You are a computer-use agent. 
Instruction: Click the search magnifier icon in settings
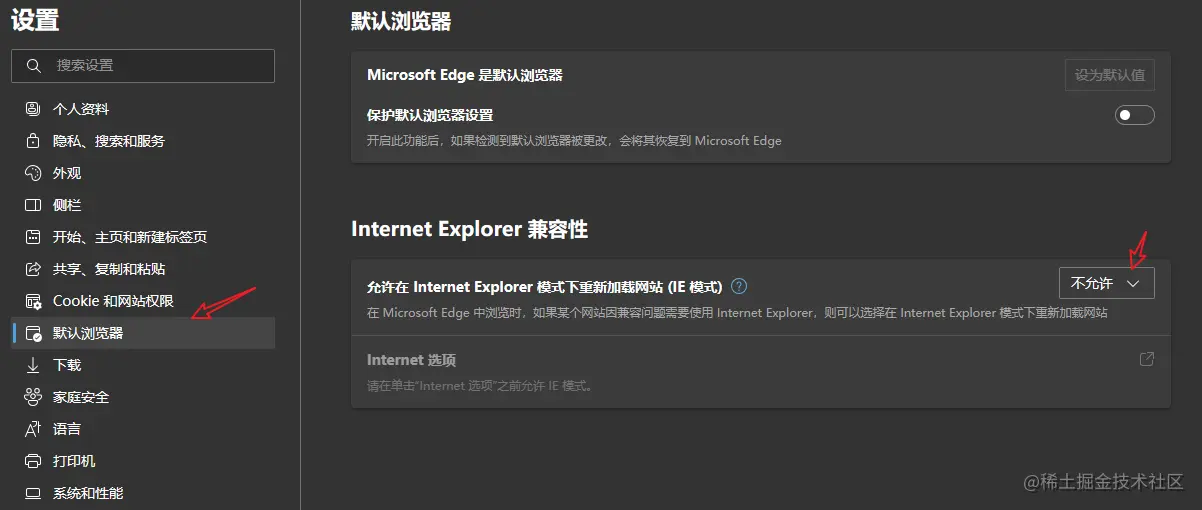point(34,66)
